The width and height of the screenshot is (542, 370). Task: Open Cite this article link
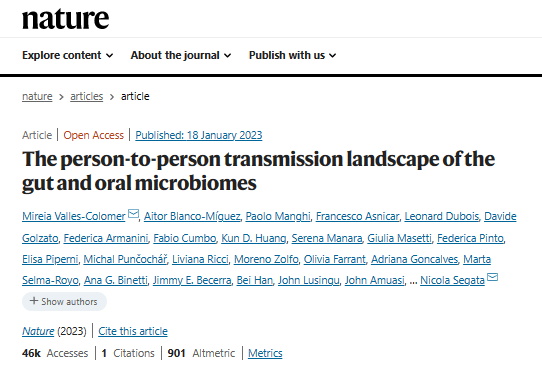coord(133,331)
